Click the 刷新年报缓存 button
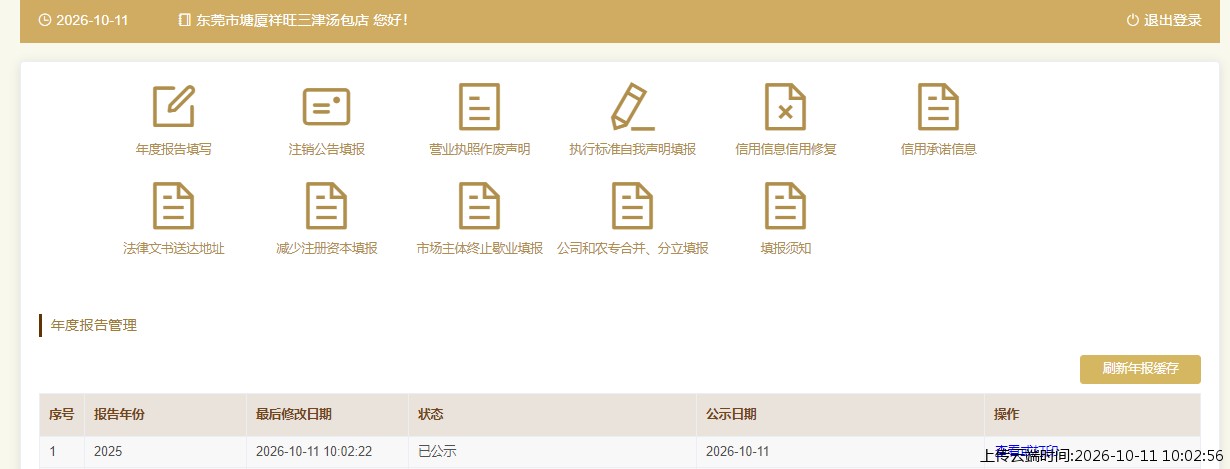This screenshot has width=1230, height=469. click(1140, 368)
